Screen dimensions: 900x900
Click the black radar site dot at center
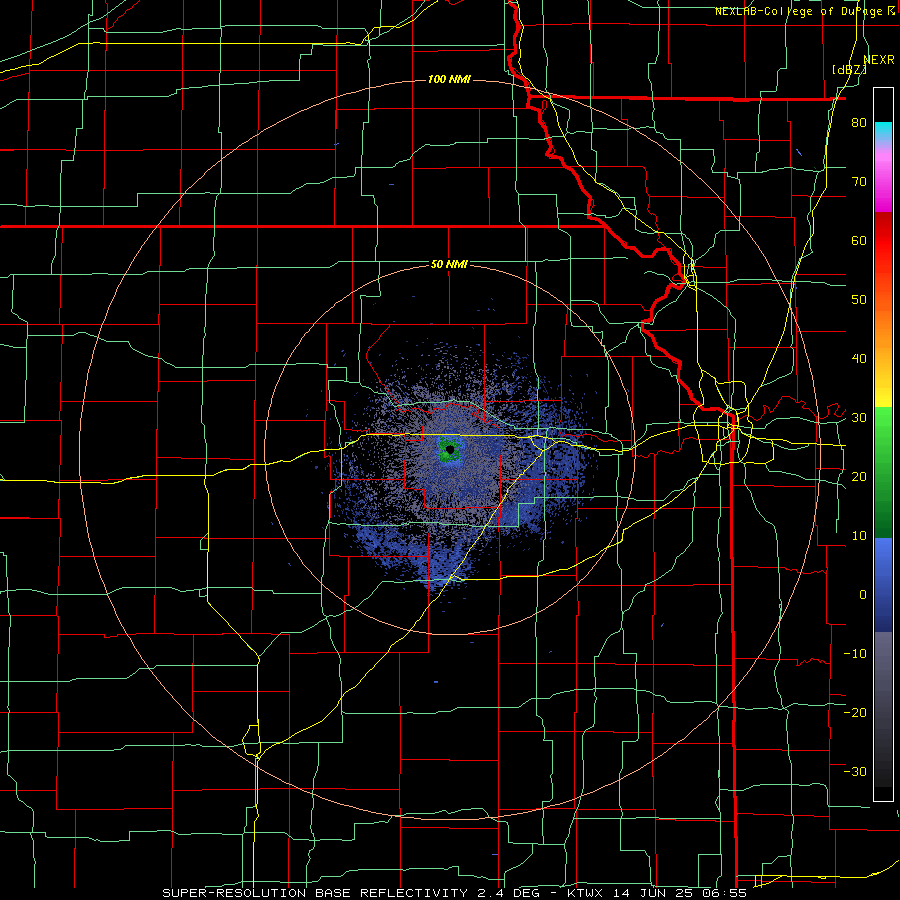pos(451,449)
